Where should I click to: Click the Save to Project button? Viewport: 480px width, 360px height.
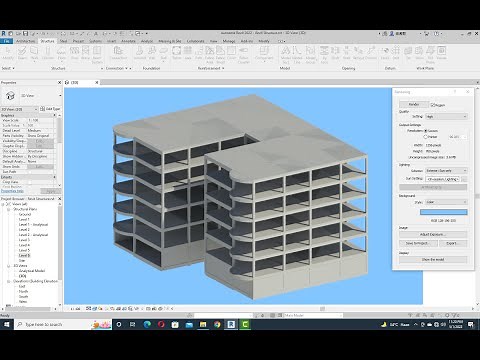click(418, 243)
